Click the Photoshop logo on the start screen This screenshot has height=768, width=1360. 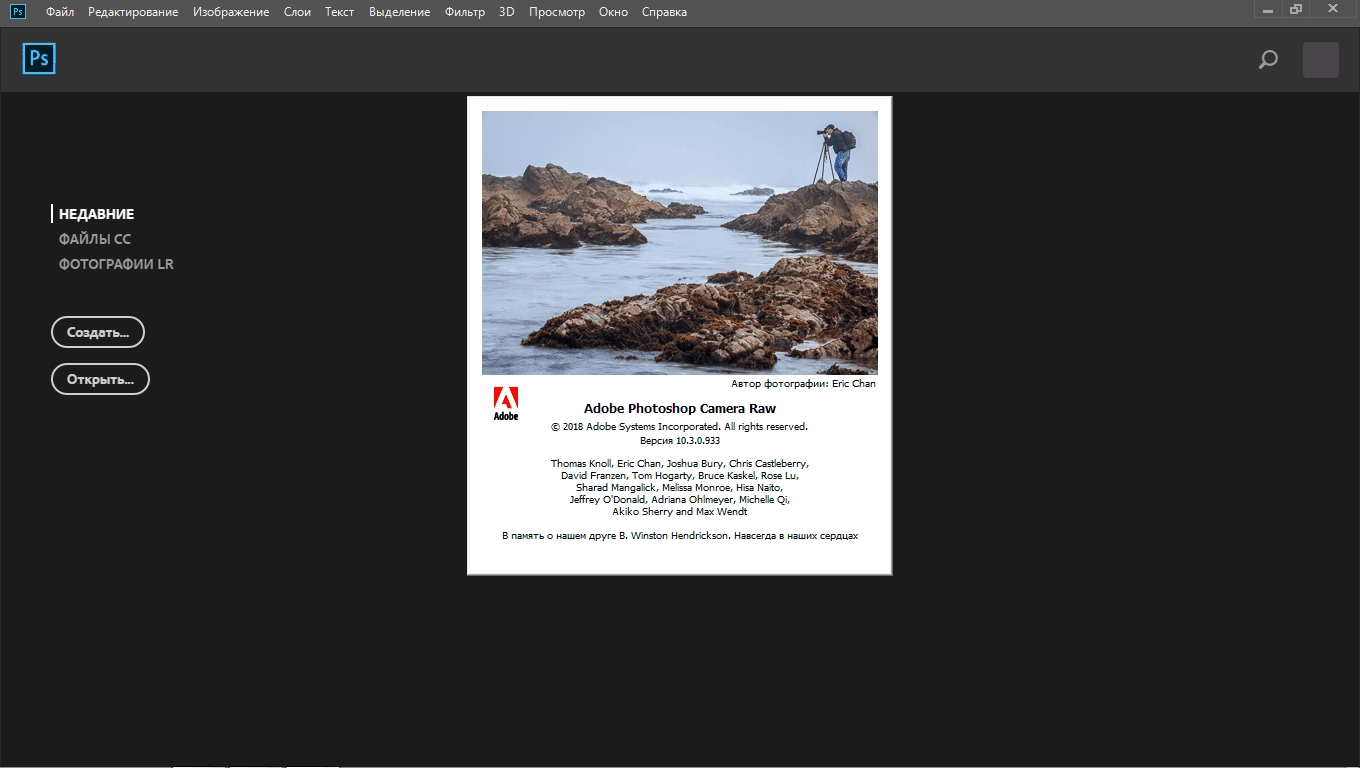(x=39, y=59)
